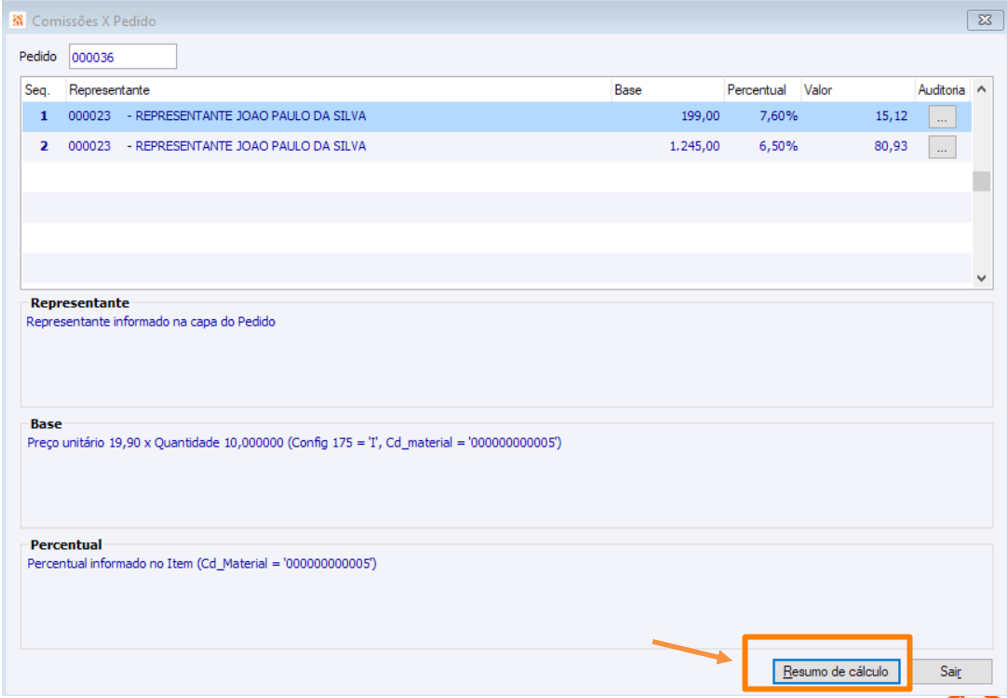The image size is (1007, 698).
Task: Click 'Representante informado na capa do Pedido' text
Action: tap(151, 322)
